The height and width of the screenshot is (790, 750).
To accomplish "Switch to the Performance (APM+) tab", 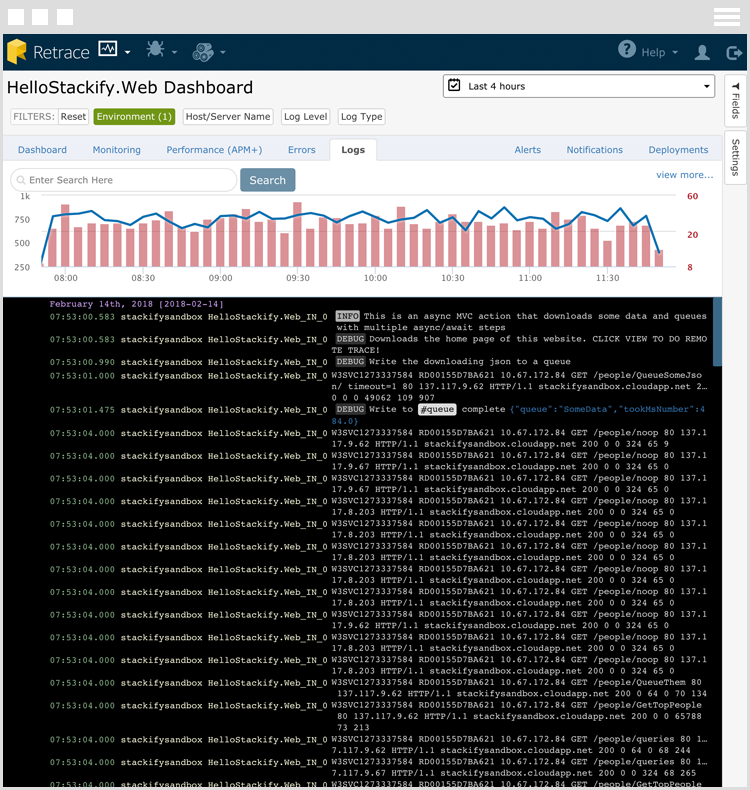I will pos(214,150).
